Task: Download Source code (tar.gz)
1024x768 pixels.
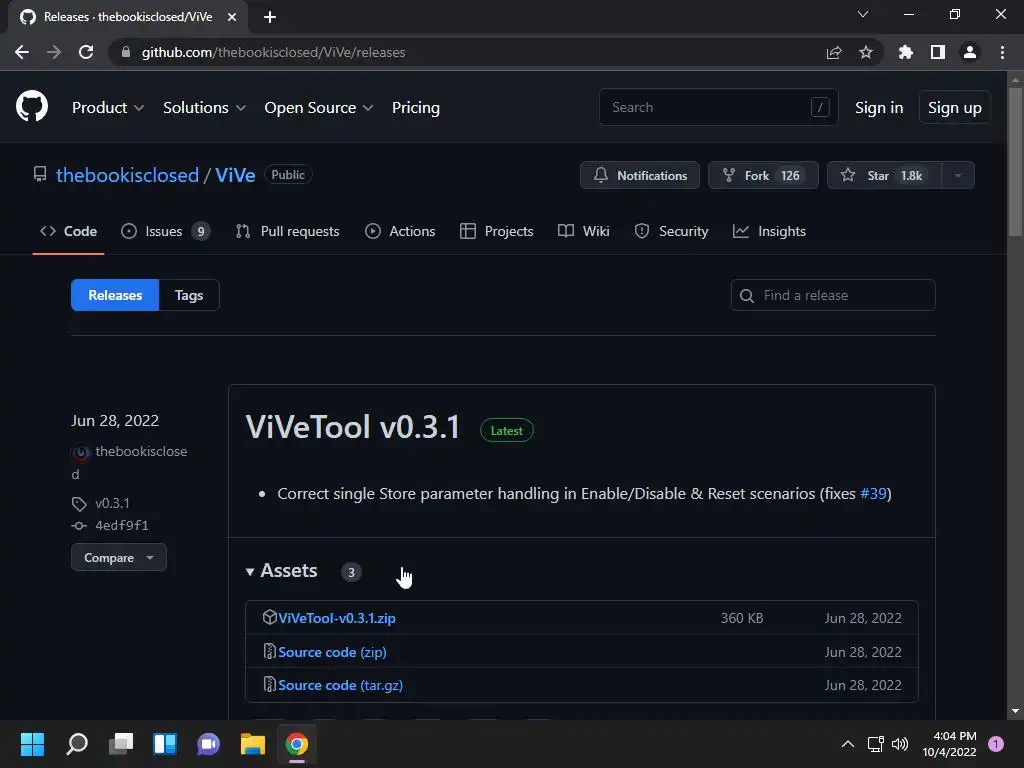Action: coord(340,685)
